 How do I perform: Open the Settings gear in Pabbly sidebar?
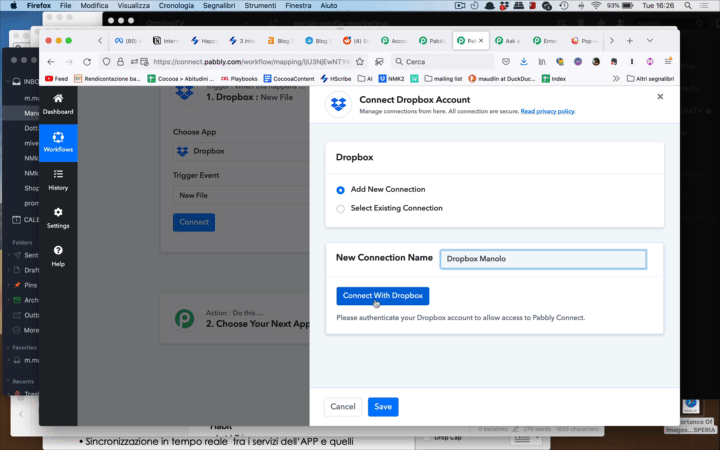pos(58,218)
